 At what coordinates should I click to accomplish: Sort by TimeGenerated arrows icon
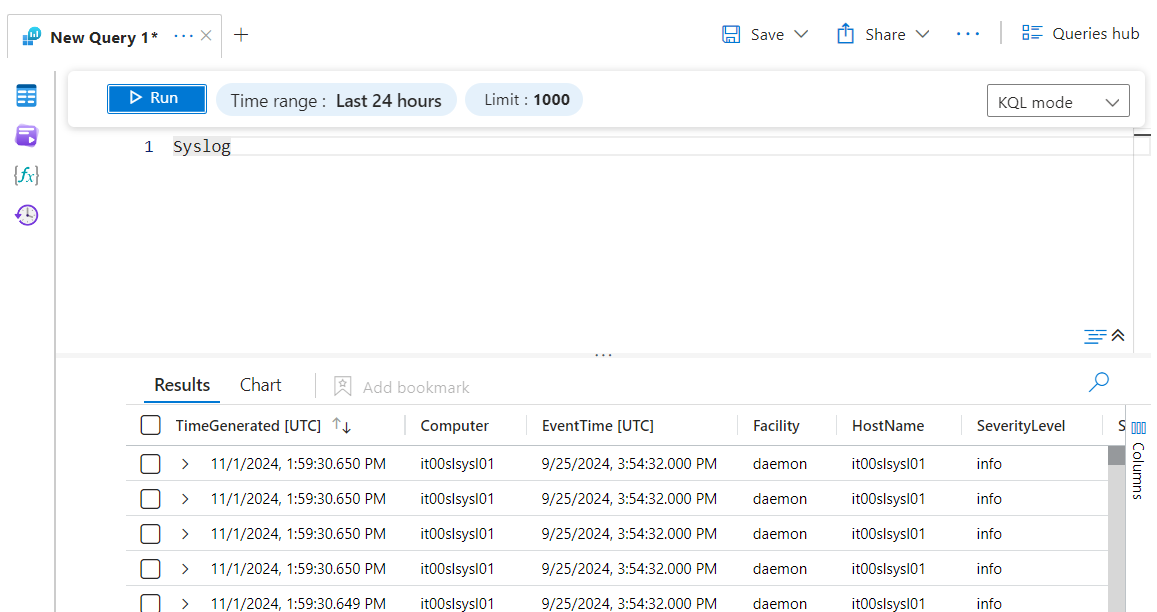pyautogui.click(x=342, y=425)
